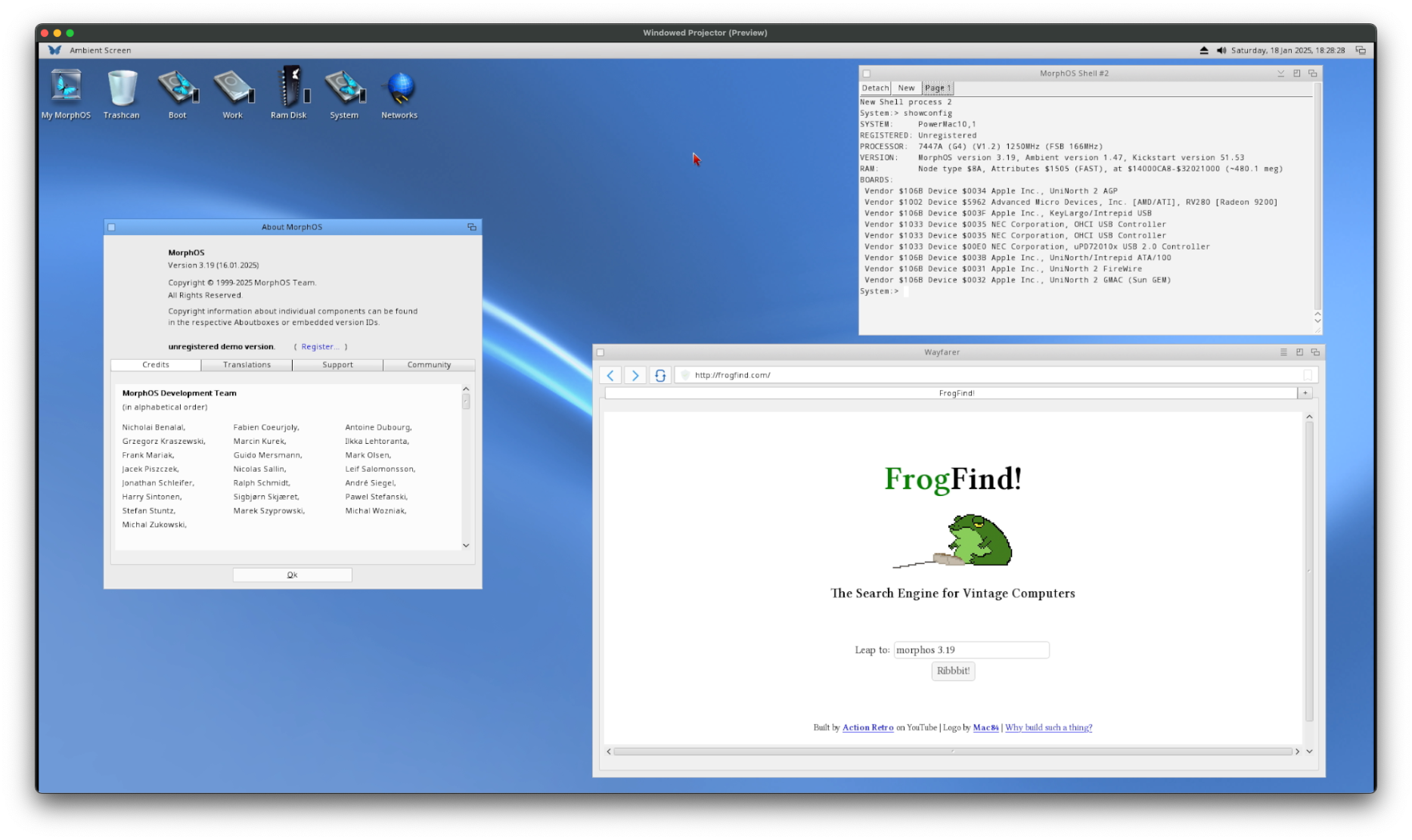Open the My MorphOS desktop icon

click(66, 93)
